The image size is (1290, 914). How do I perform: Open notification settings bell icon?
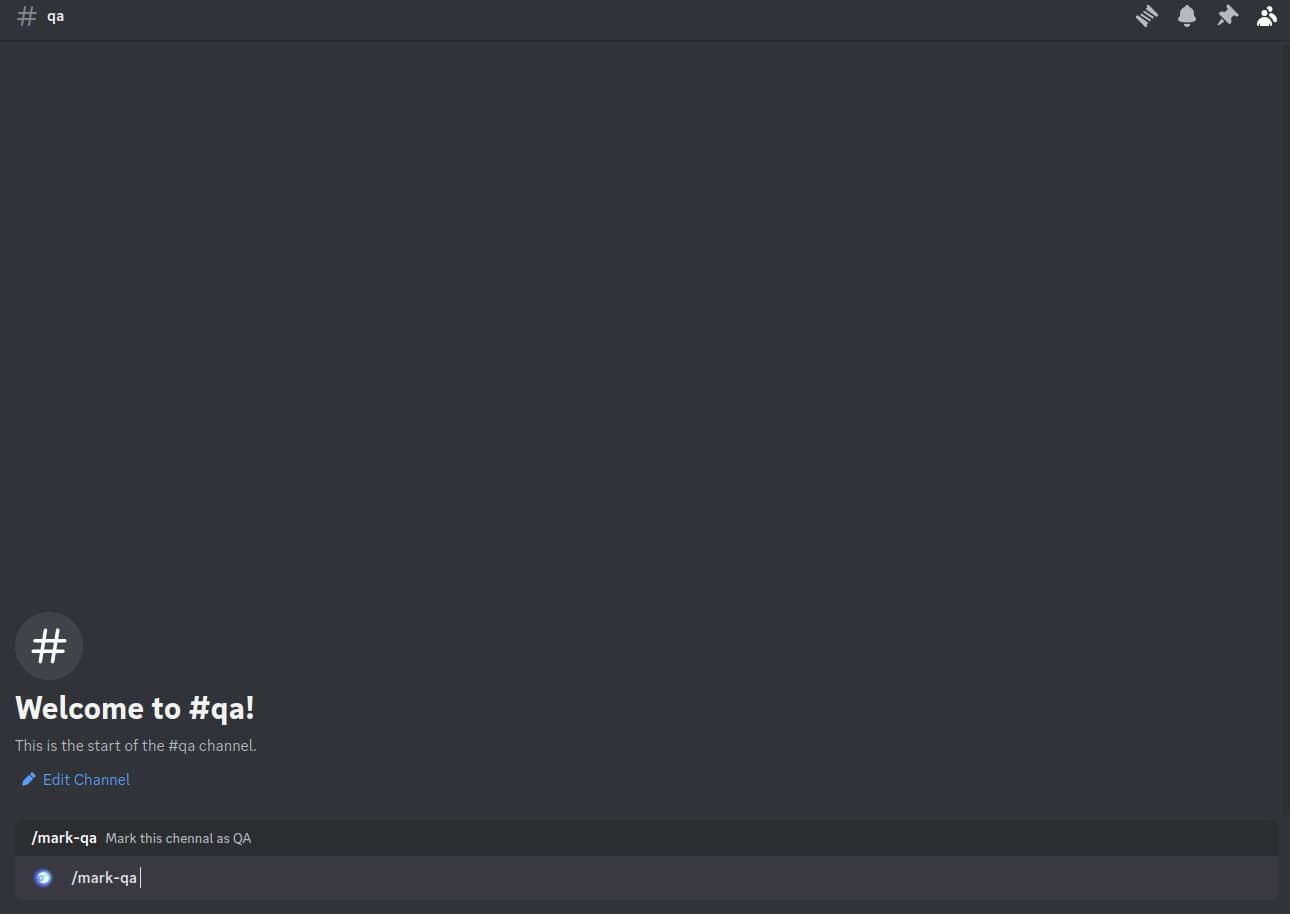[1187, 16]
